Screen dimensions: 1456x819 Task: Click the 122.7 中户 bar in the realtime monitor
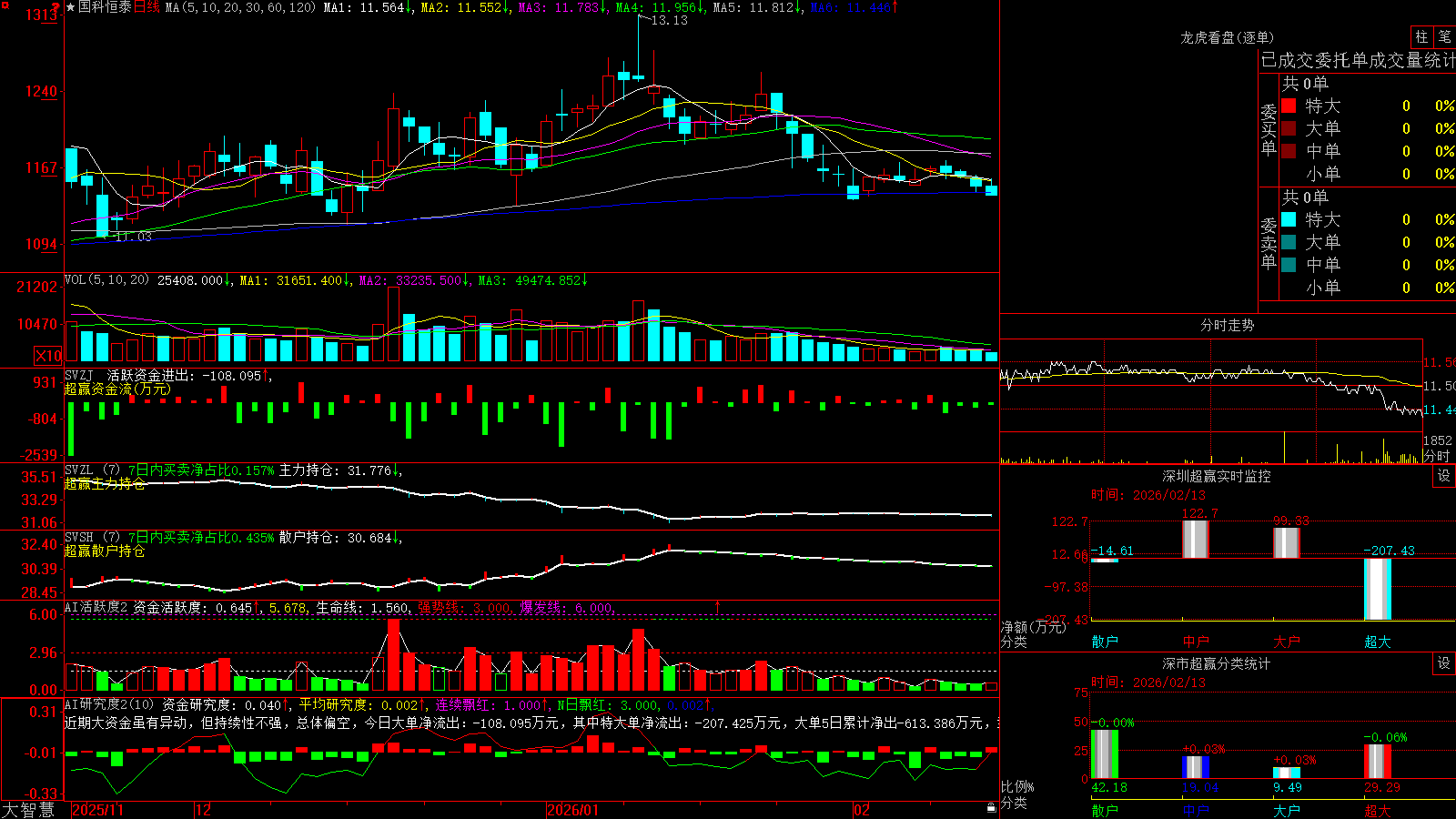pyautogui.click(x=1196, y=540)
